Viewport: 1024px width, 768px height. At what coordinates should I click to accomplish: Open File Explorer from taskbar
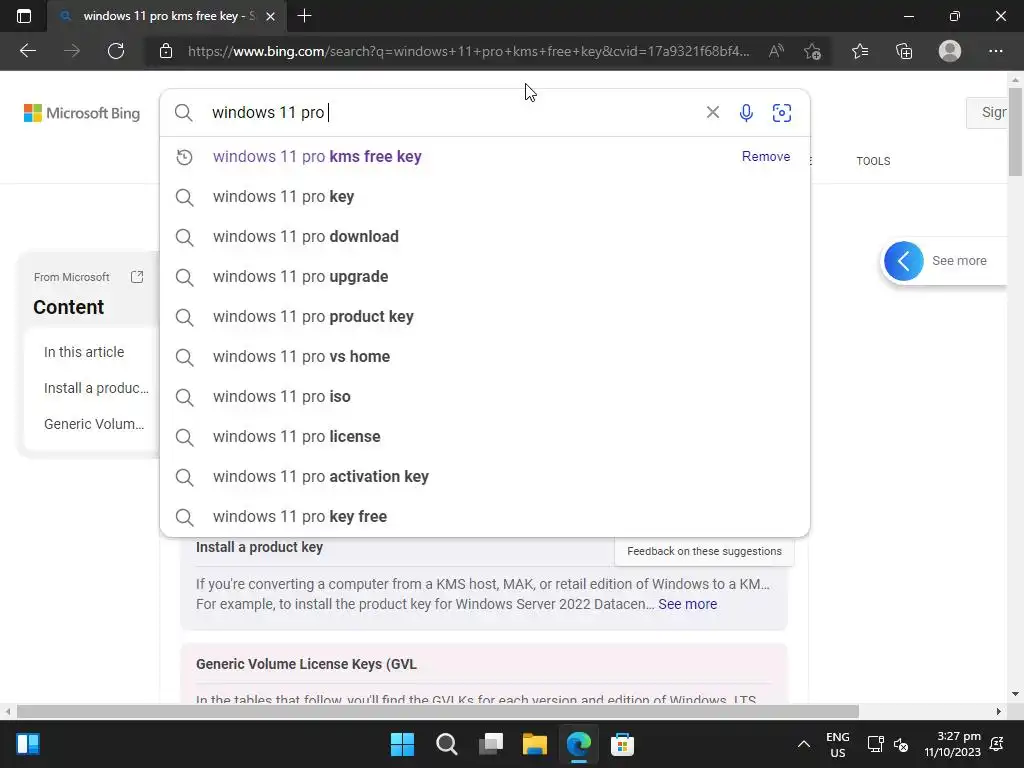coord(534,744)
